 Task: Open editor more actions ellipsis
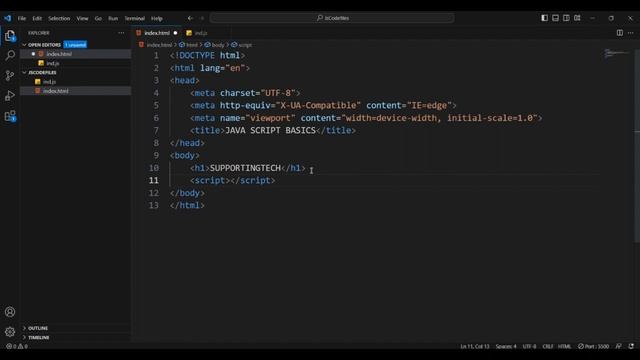(631, 33)
